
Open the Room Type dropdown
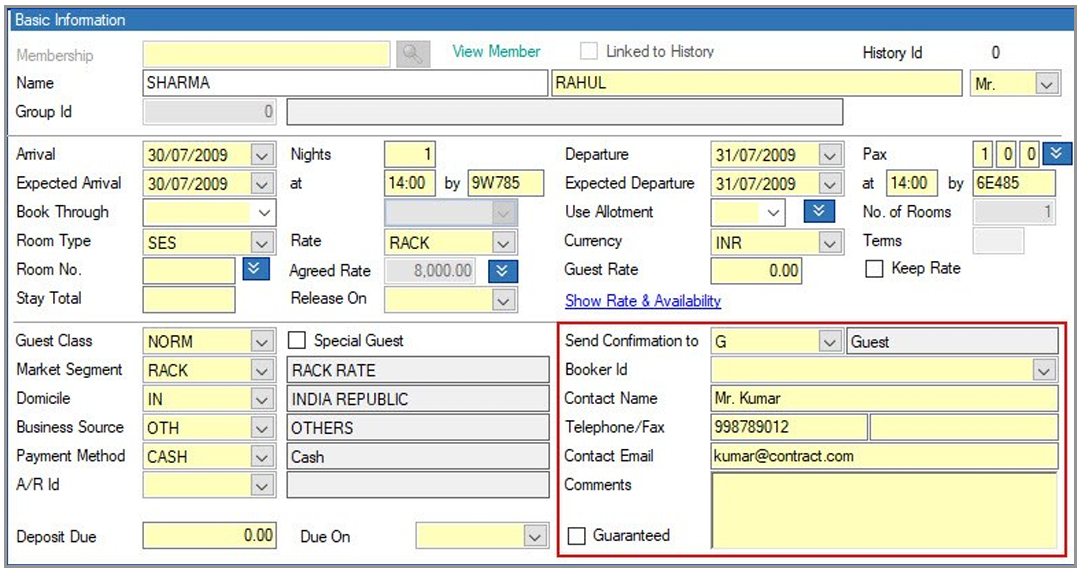(261, 242)
